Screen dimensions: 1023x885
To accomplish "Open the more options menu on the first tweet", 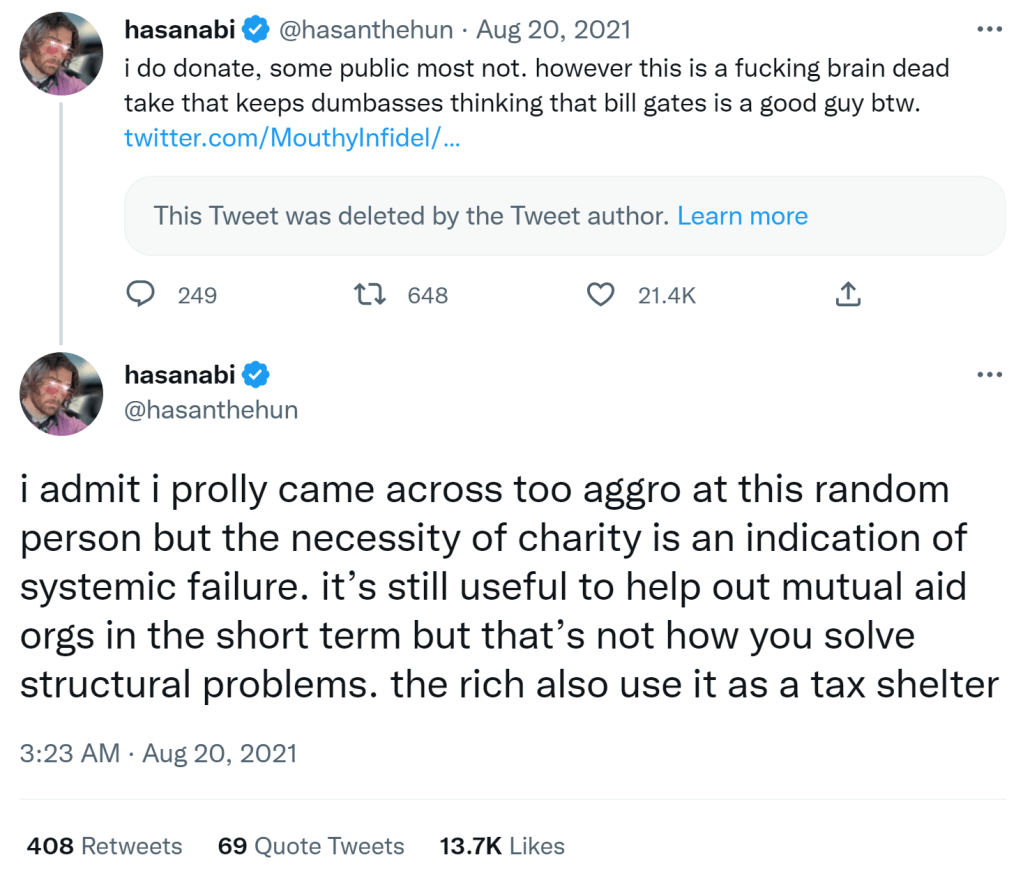I will (988, 29).
